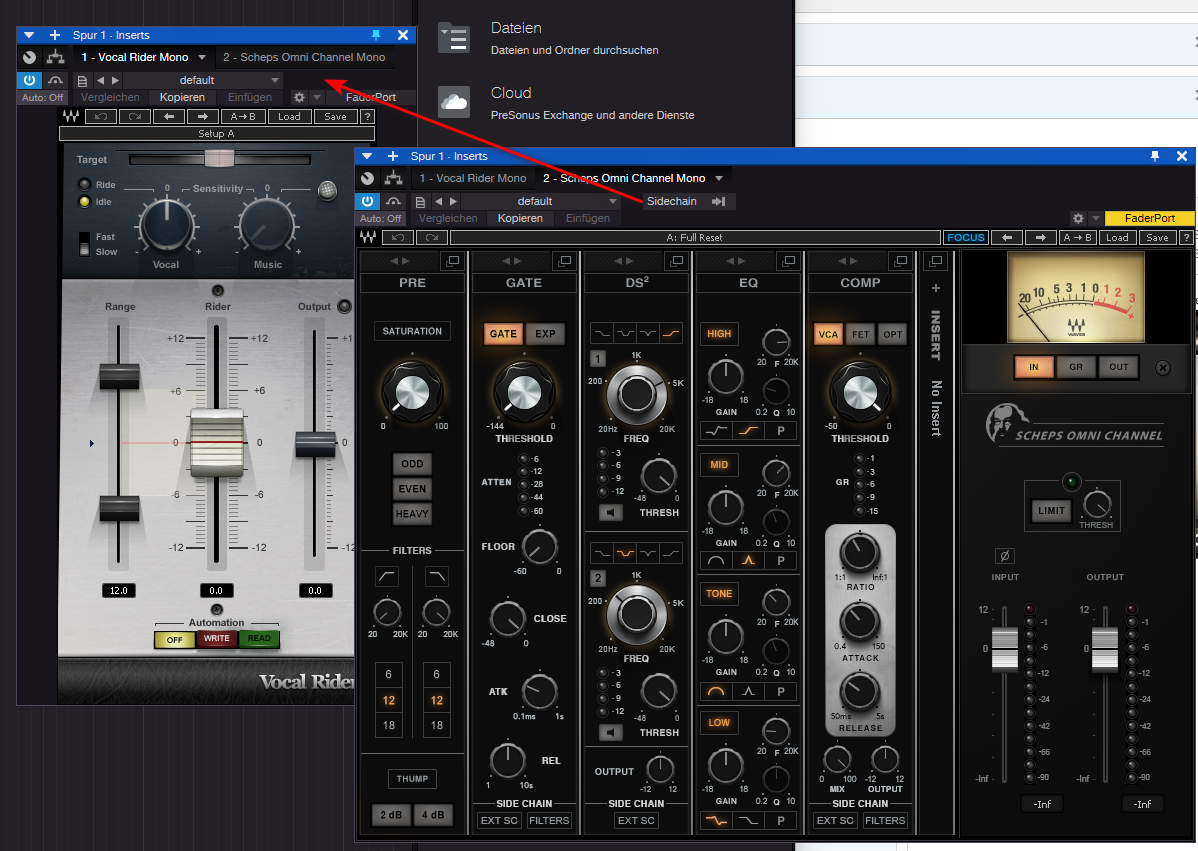Click the Cloud icon
1198x851 pixels.
(x=454, y=102)
